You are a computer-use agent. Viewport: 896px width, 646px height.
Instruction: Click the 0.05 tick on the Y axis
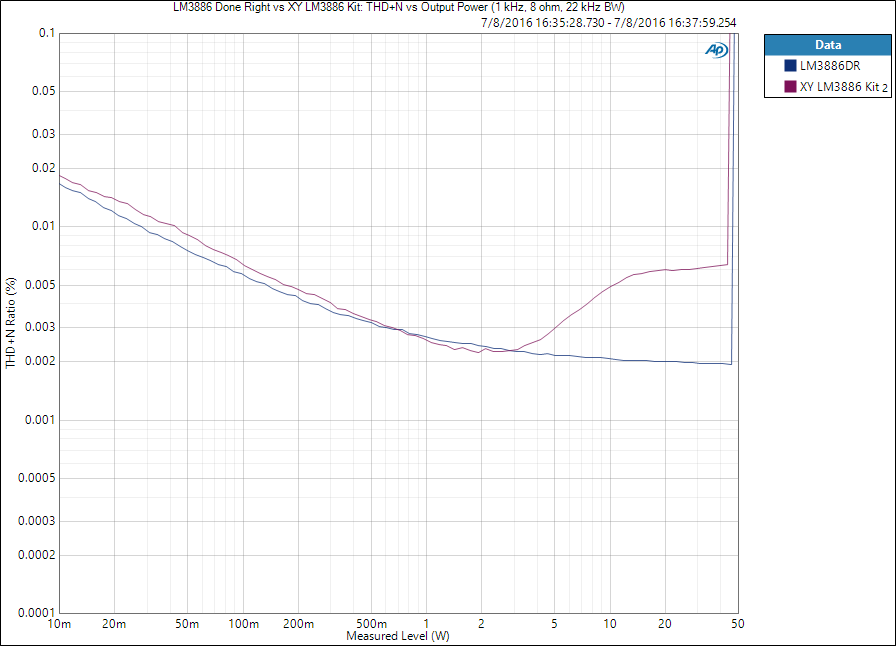43,91
